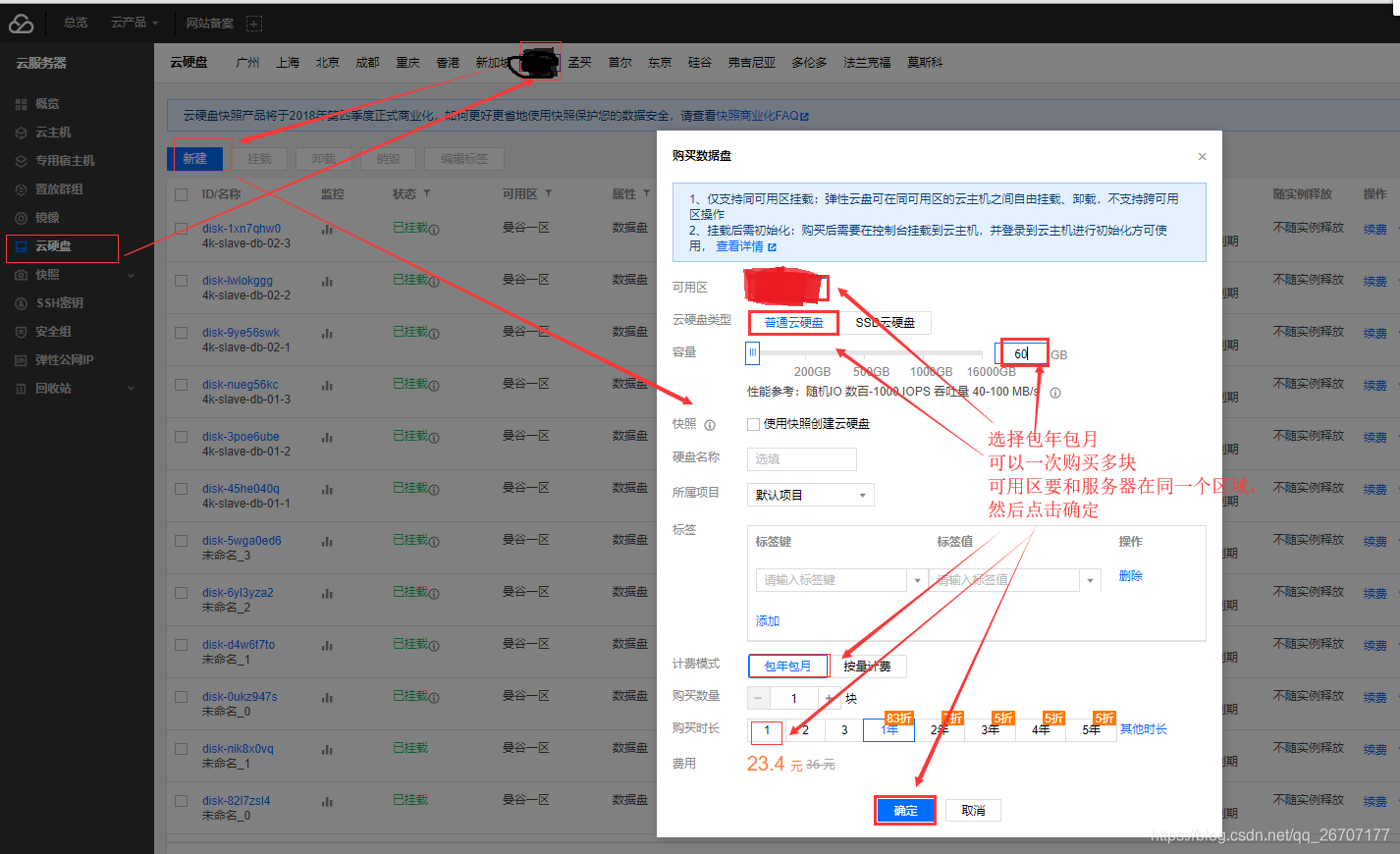The height and width of the screenshot is (854, 1400).
Task: Open the 云产品 dropdown in top bar
Action: point(134,23)
